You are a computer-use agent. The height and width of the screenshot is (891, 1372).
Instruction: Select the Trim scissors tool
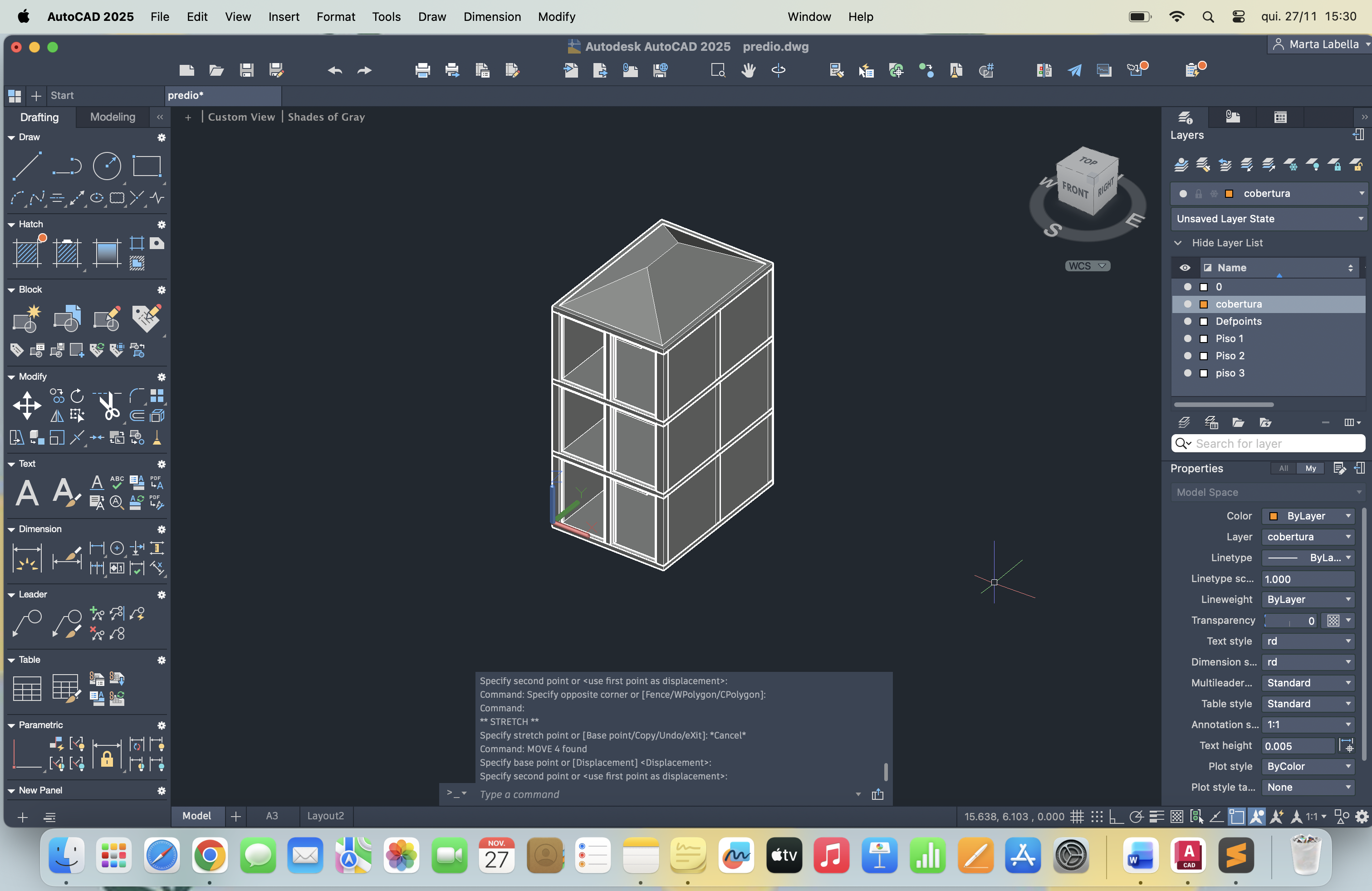pyautogui.click(x=108, y=405)
